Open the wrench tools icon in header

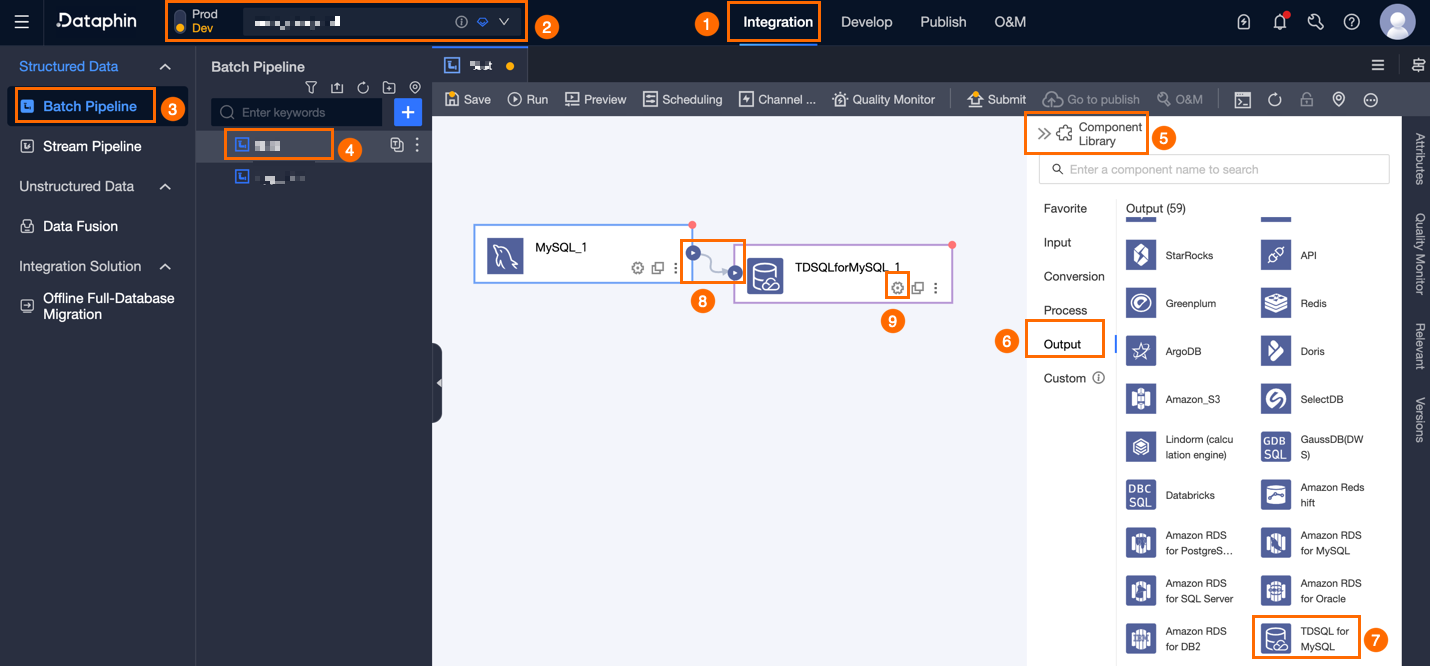pos(1316,22)
